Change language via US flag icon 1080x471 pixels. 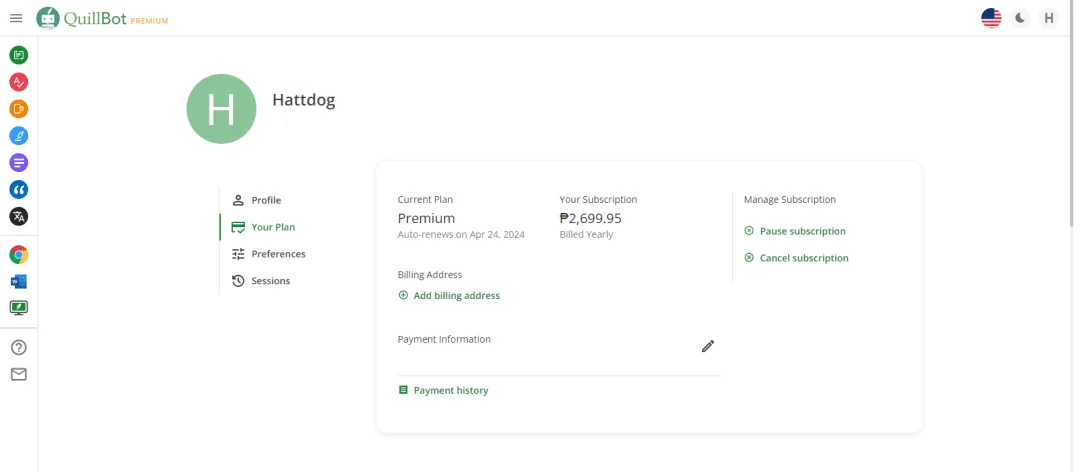pyautogui.click(x=991, y=18)
